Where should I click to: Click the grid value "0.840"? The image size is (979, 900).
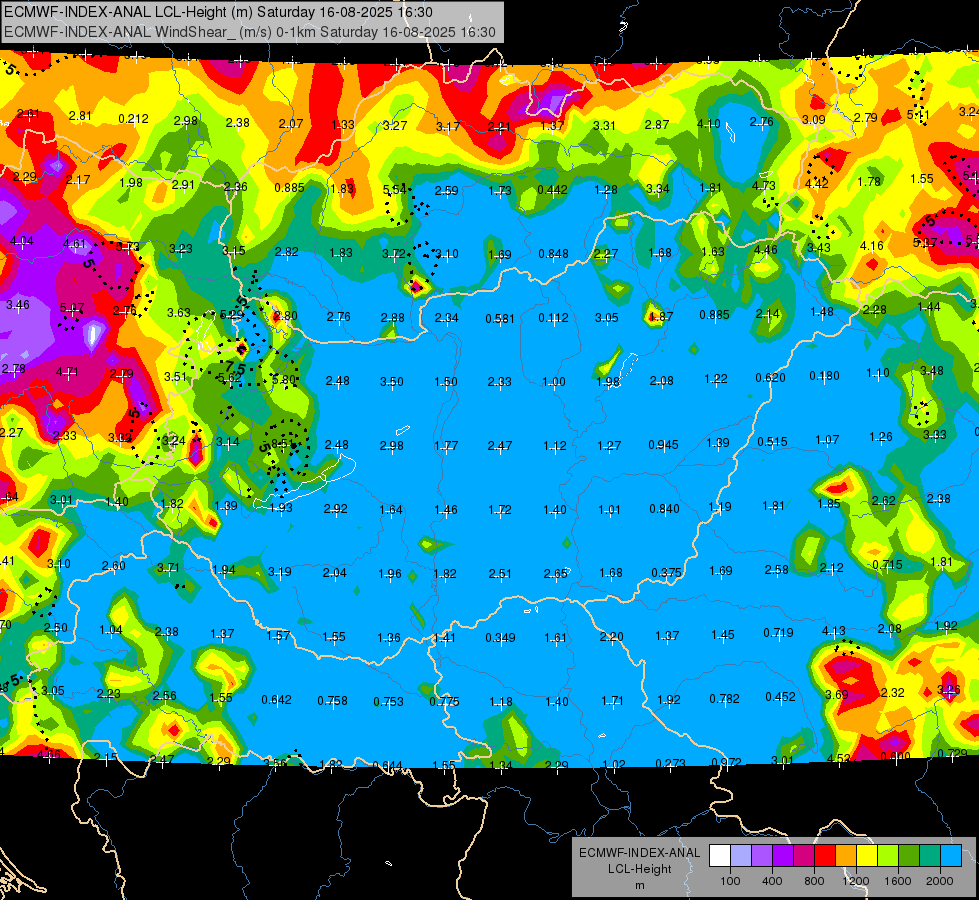click(x=664, y=508)
